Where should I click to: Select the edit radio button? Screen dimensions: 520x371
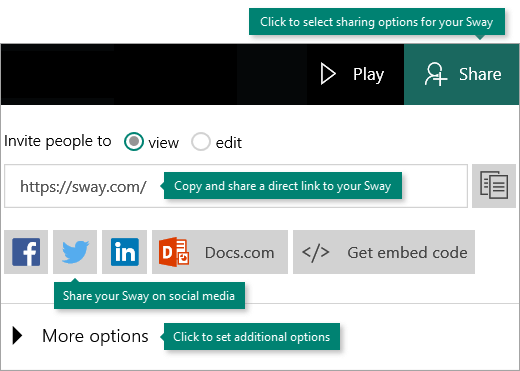201,142
